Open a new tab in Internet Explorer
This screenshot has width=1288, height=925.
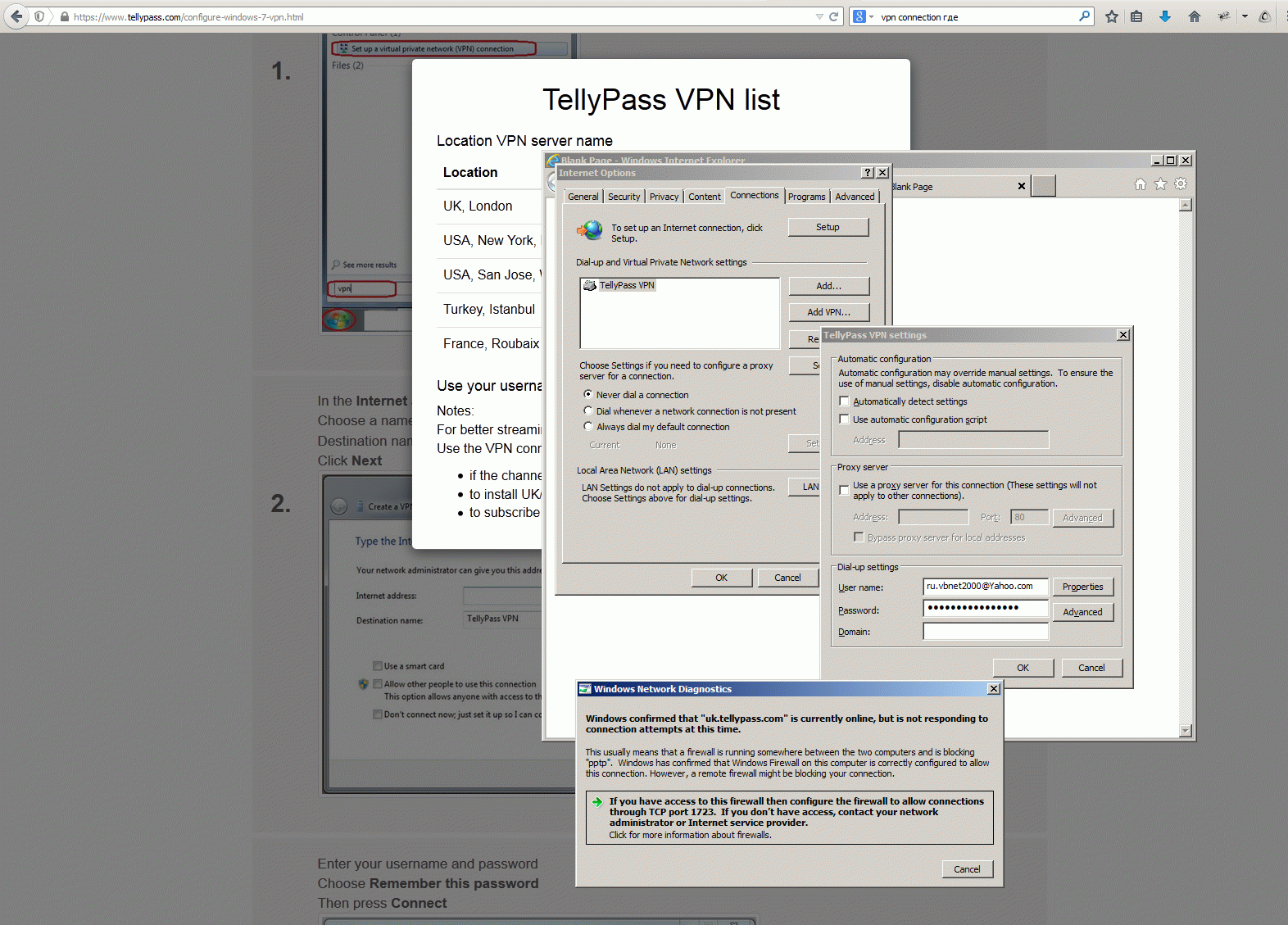point(1043,186)
